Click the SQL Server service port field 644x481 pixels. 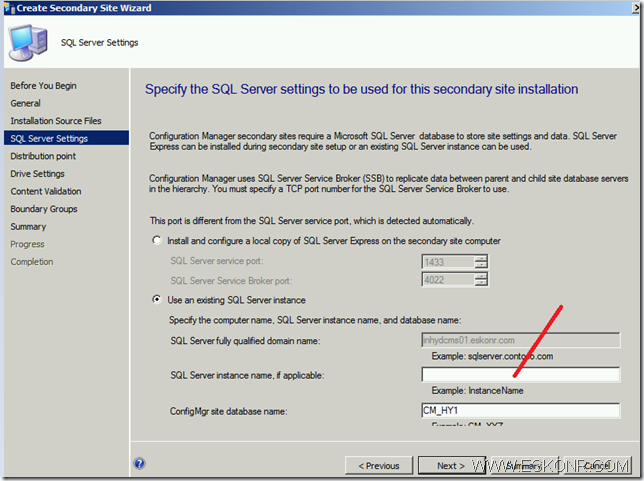coord(448,262)
